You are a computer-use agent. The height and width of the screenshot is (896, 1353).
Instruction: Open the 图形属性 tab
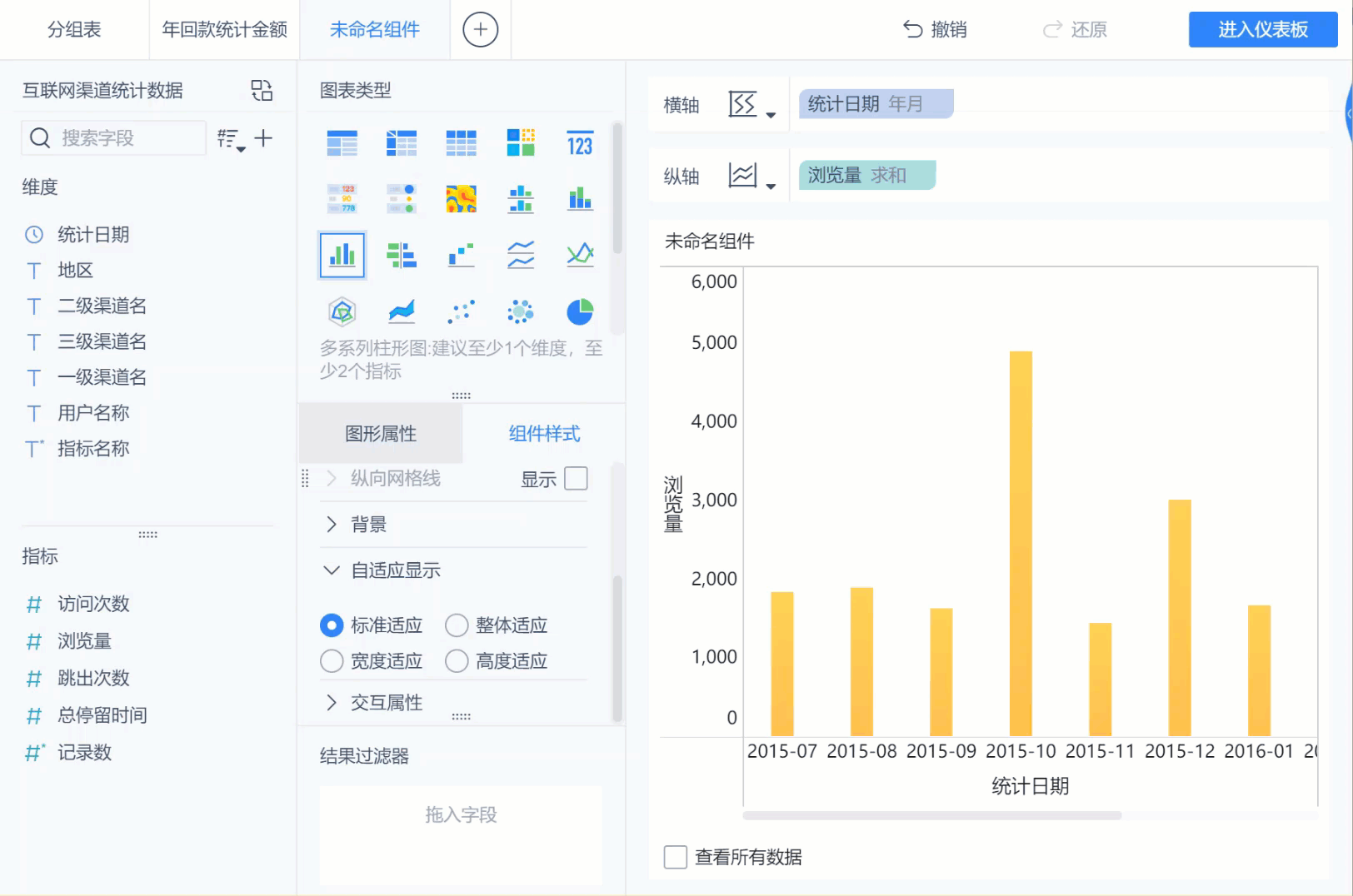381,434
